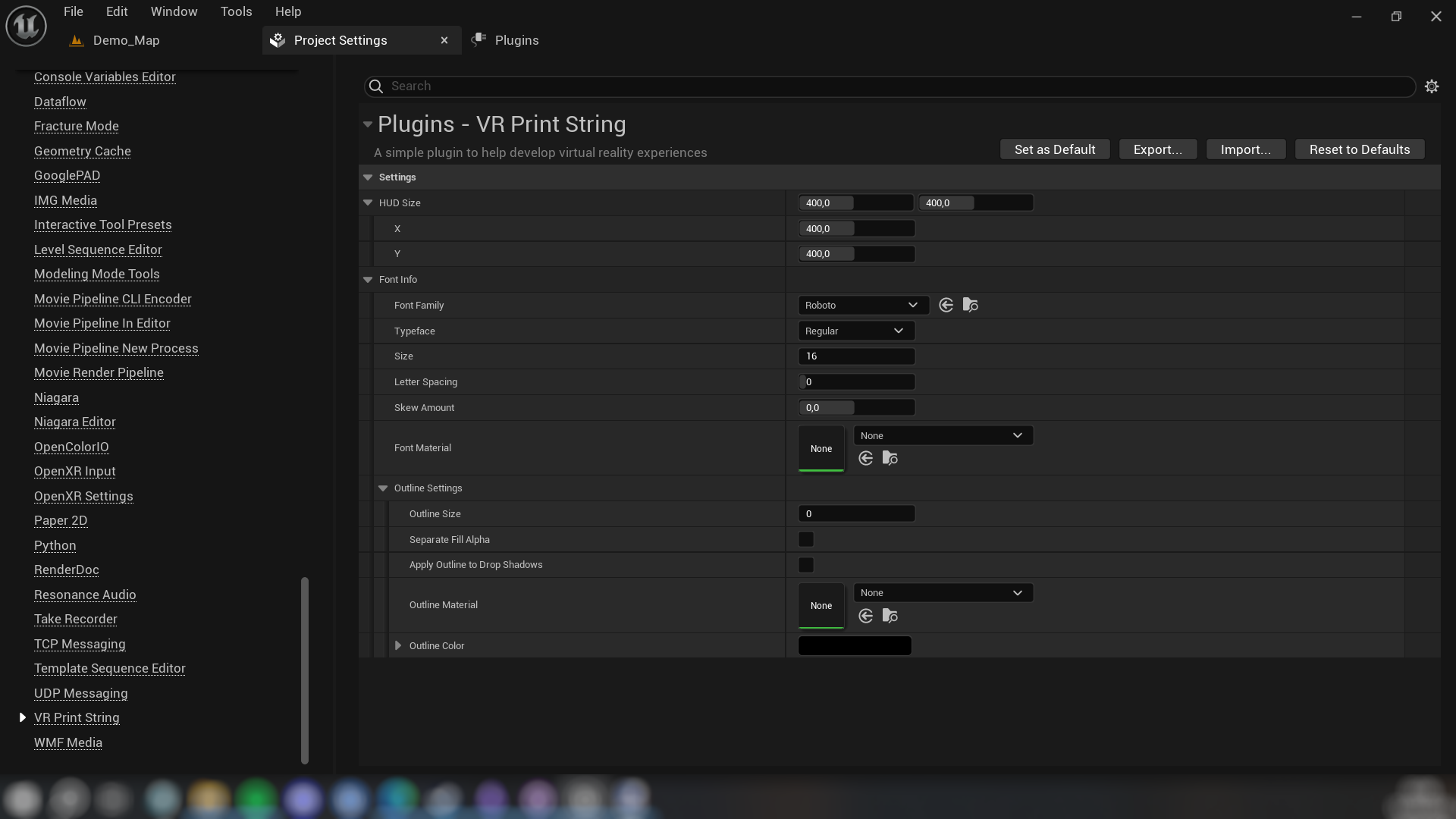The height and width of the screenshot is (819, 1456).
Task: Open Niagara Editor settings
Action: (75, 422)
